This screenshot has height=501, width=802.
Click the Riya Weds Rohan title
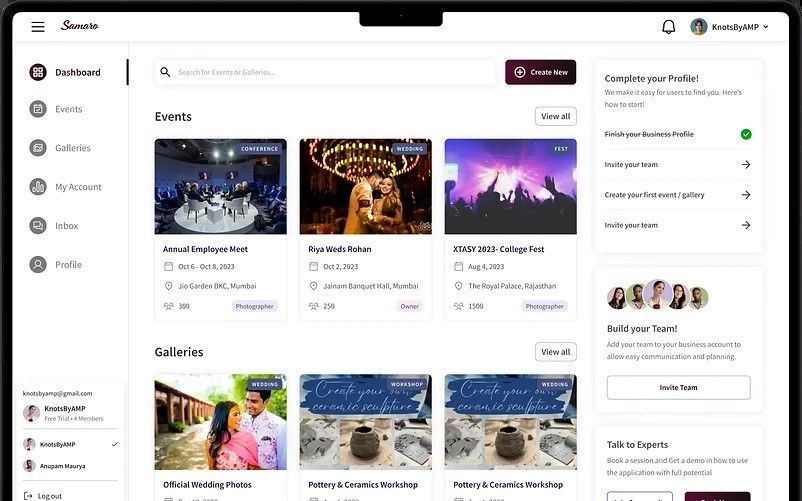point(340,249)
